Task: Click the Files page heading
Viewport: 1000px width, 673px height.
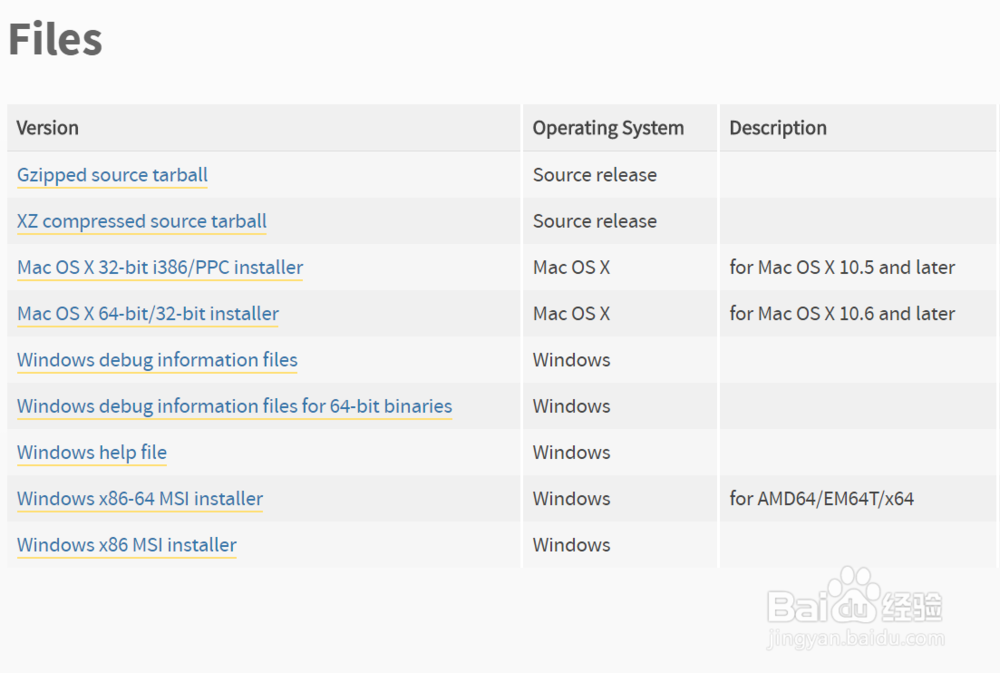Action: pos(55,39)
